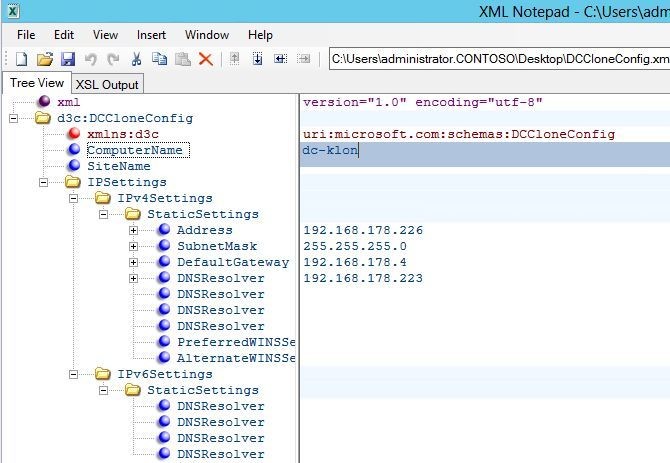Image resolution: width=670 pixels, height=463 pixels.
Task: Open a file using the folder icon
Action: (x=45, y=59)
